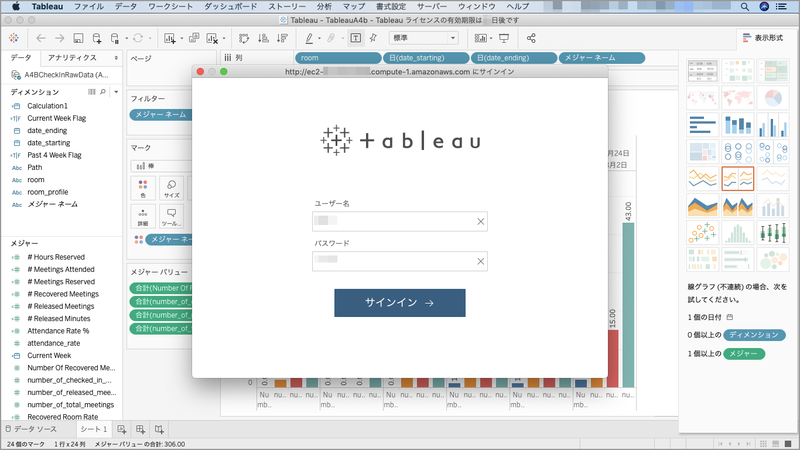Click the Current Week Flag dimension

pos(57,118)
